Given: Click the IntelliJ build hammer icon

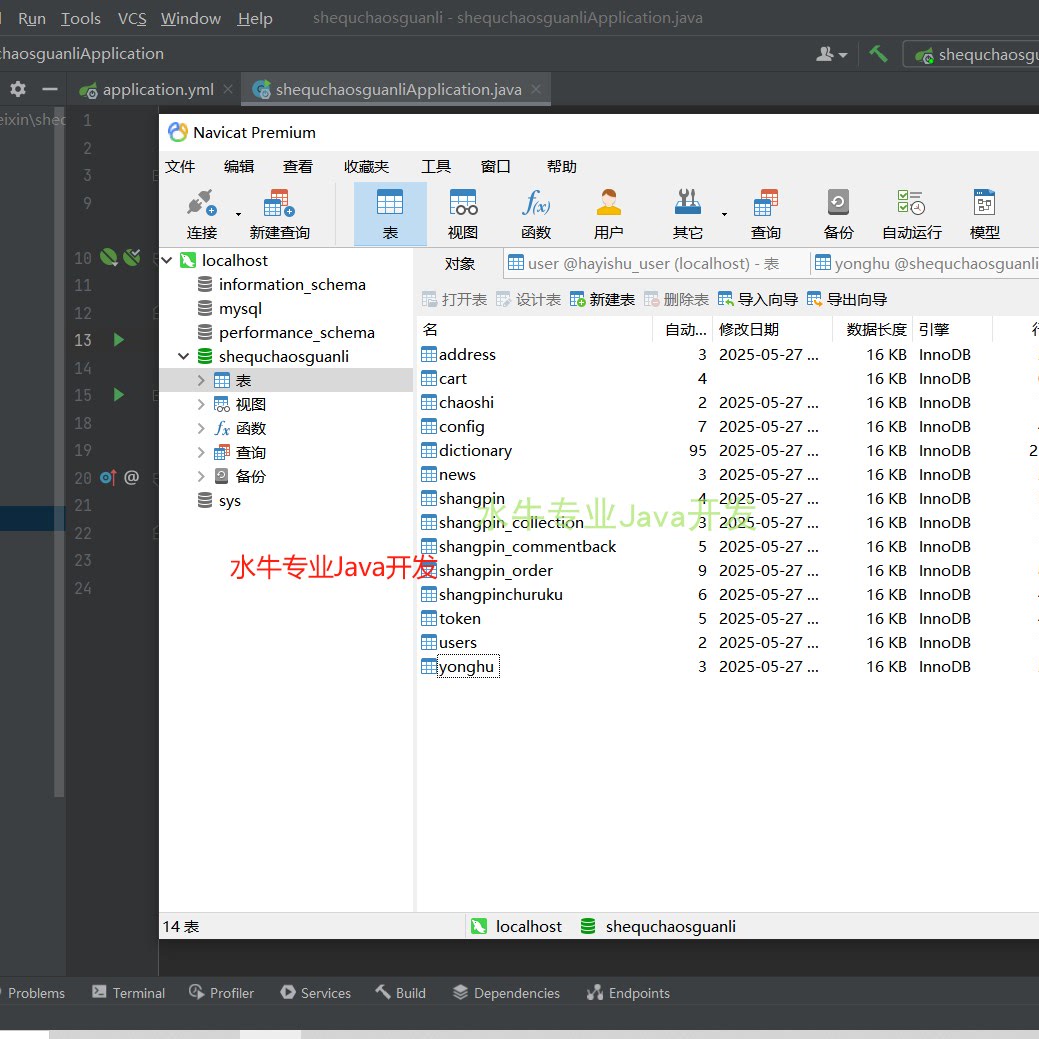Looking at the screenshot, I should [x=878, y=53].
